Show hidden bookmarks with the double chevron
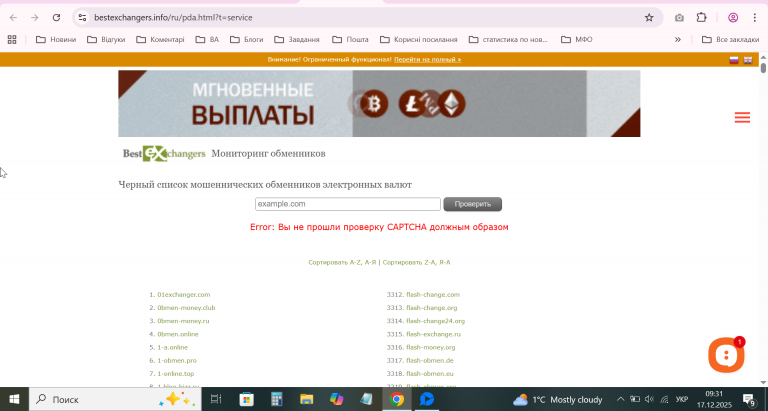This screenshot has height=411, width=768. [x=677, y=40]
